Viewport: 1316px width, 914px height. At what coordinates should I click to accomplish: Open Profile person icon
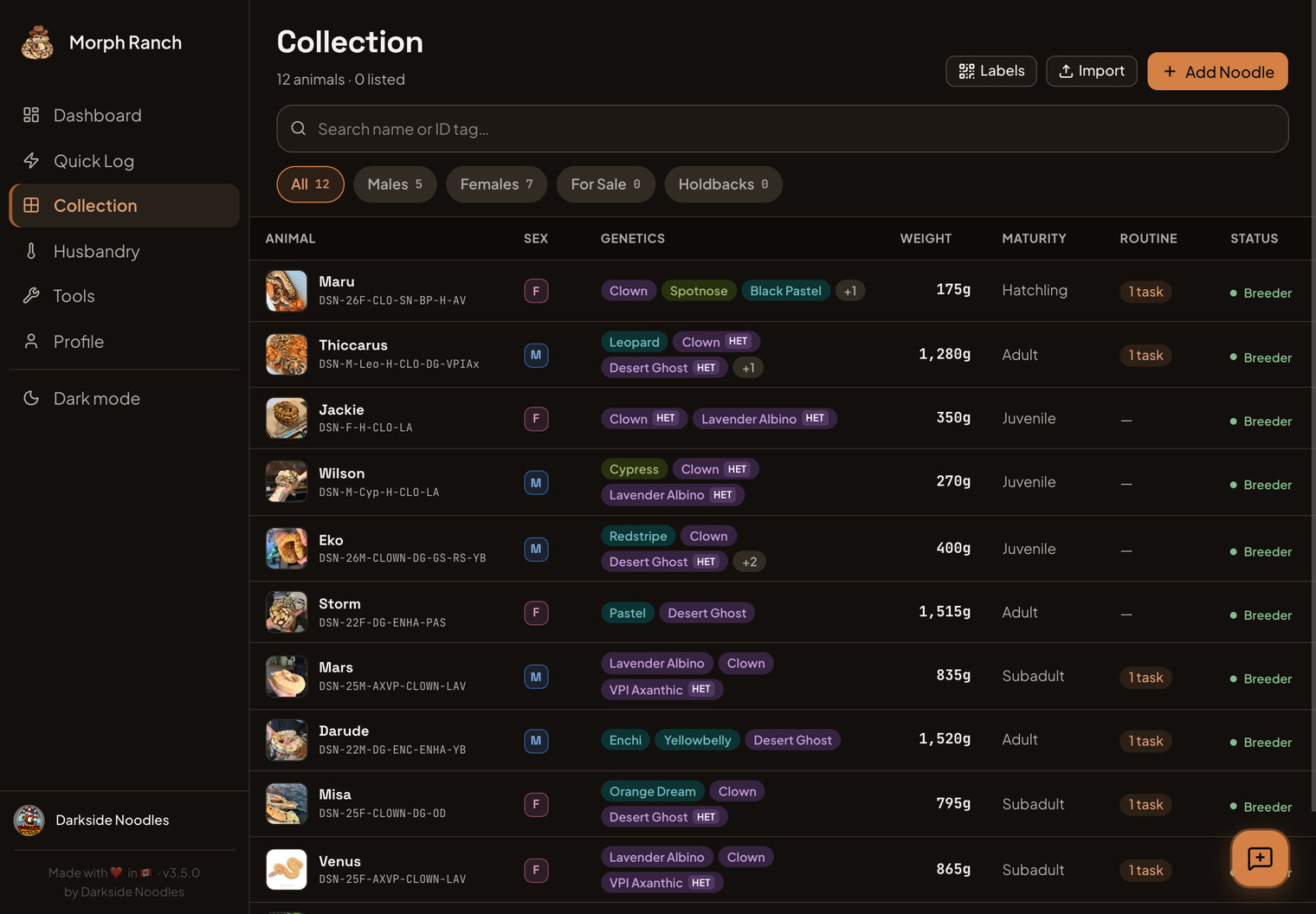pyautogui.click(x=31, y=342)
